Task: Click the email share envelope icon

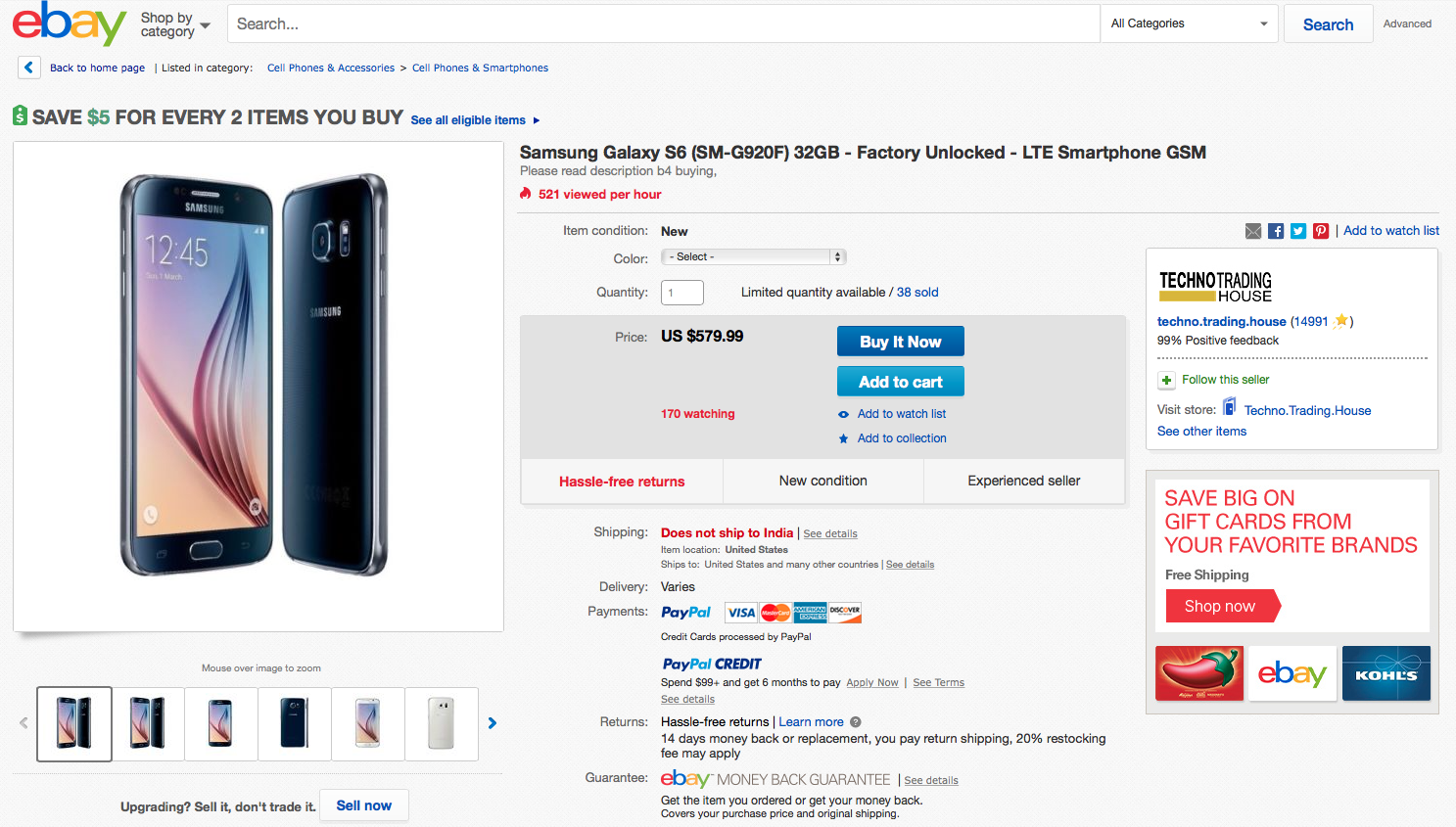Action: pyautogui.click(x=1253, y=231)
